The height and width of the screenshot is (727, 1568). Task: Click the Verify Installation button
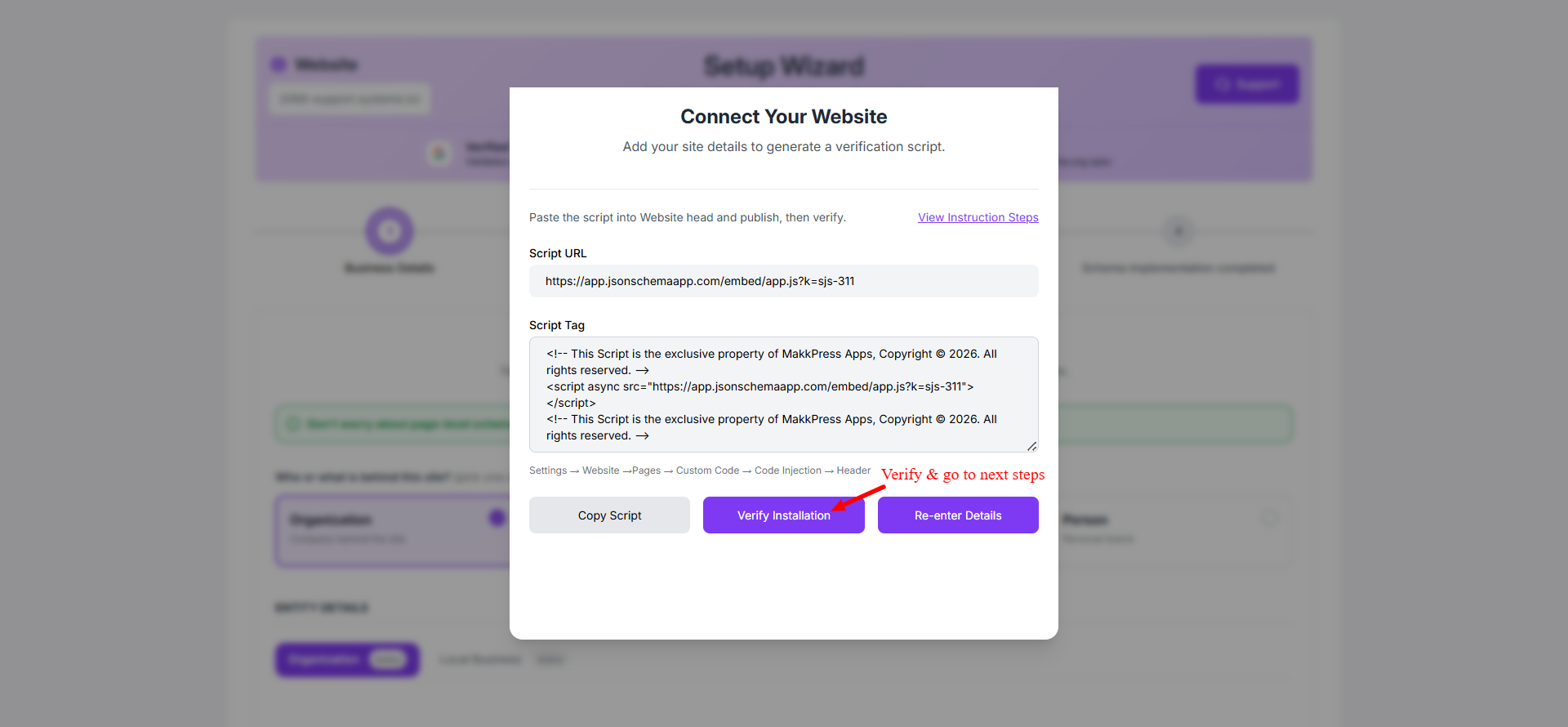tap(783, 515)
